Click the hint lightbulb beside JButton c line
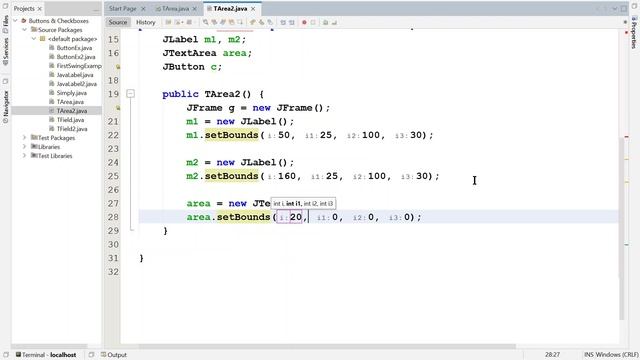Image resolution: width=640 pixels, height=360 pixels. tap(118, 67)
